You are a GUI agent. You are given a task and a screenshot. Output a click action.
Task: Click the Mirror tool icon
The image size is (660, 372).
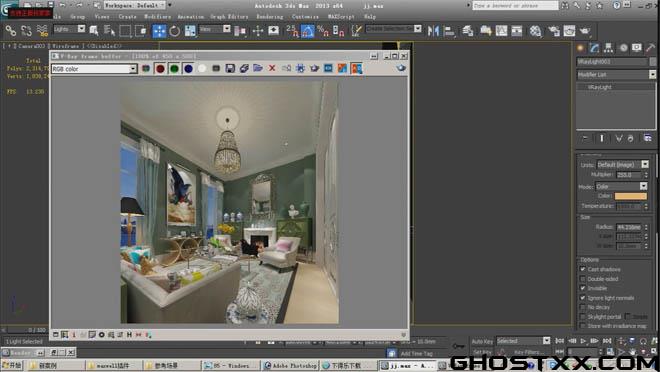(433, 31)
